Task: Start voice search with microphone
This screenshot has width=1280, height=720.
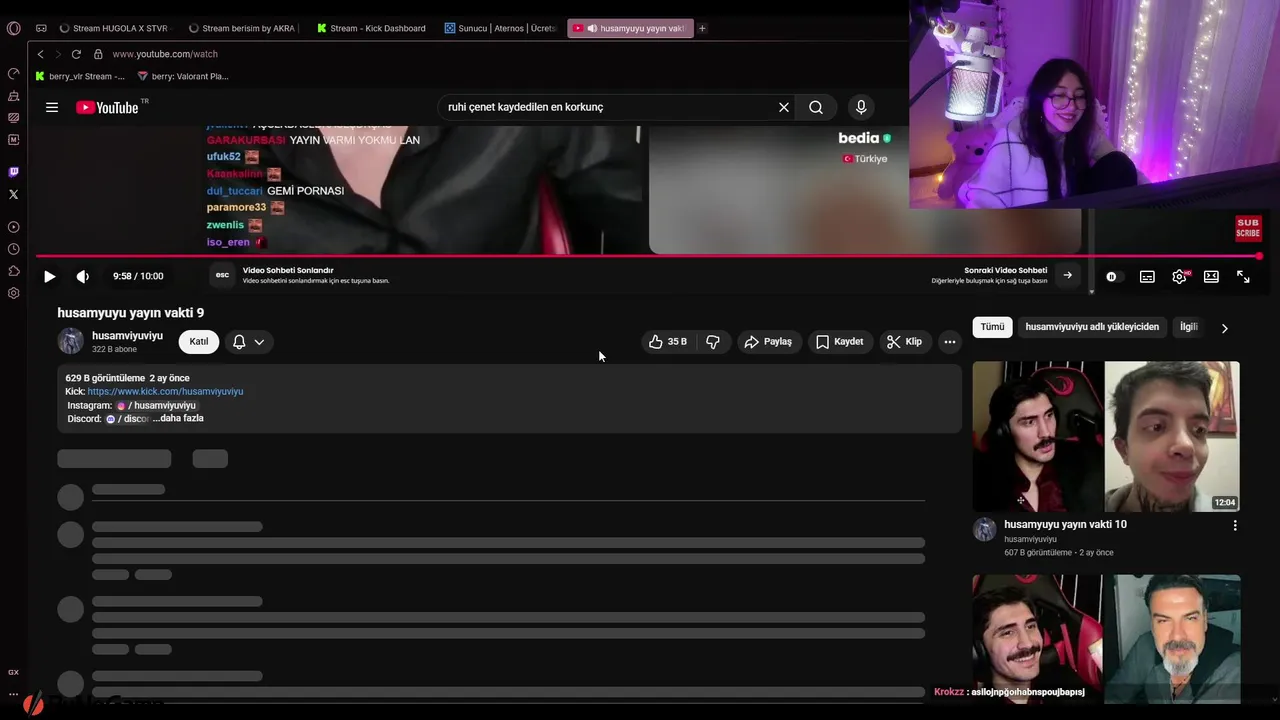Action: tap(861, 107)
